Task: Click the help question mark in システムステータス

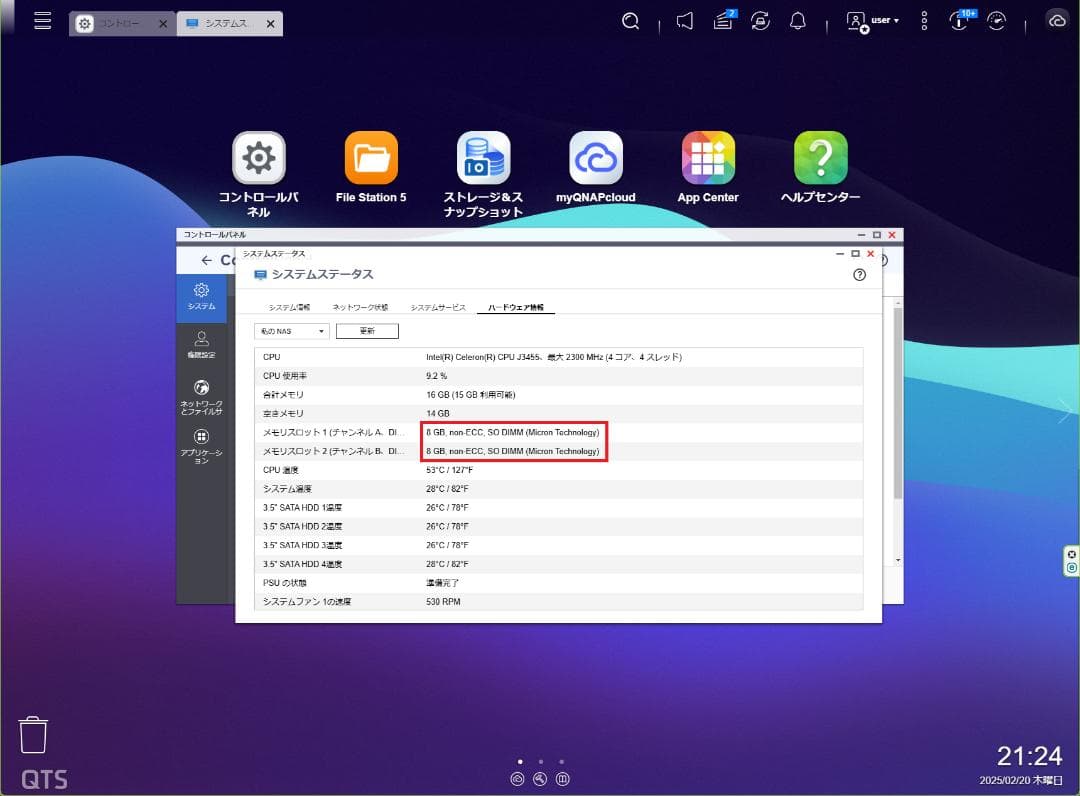Action: click(x=859, y=274)
